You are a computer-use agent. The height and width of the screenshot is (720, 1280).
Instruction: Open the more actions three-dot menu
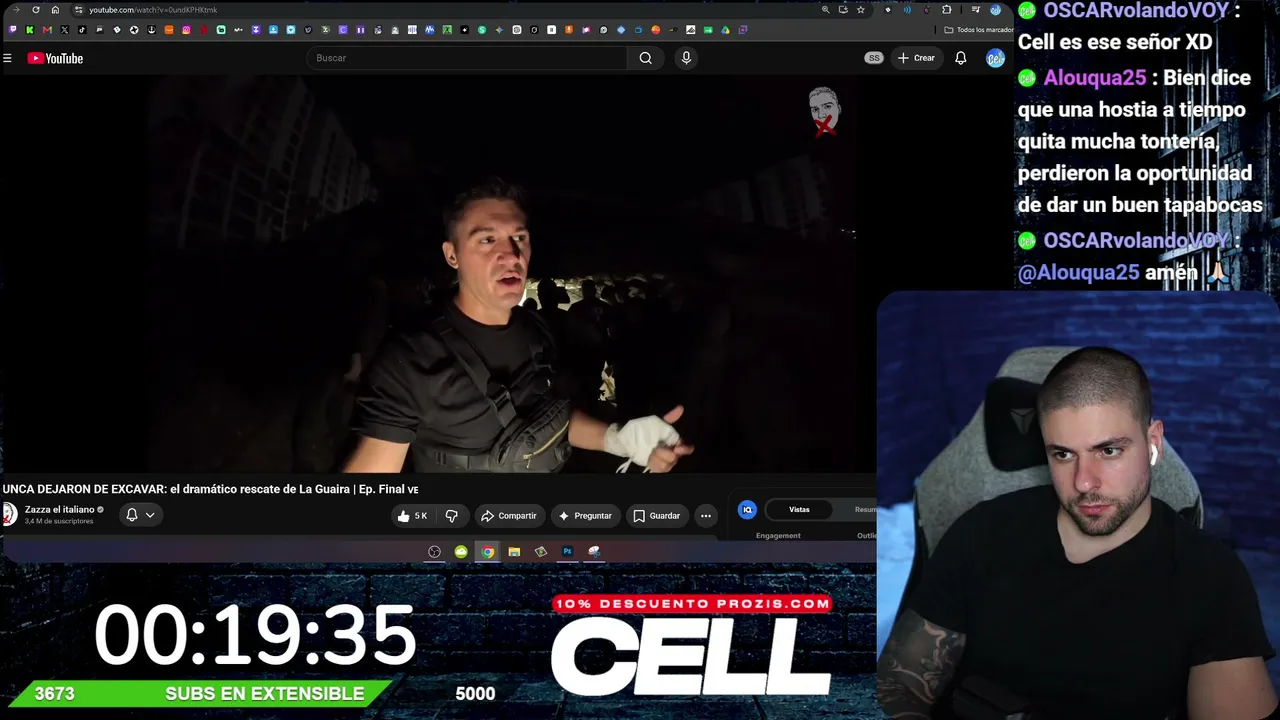tap(706, 516)
